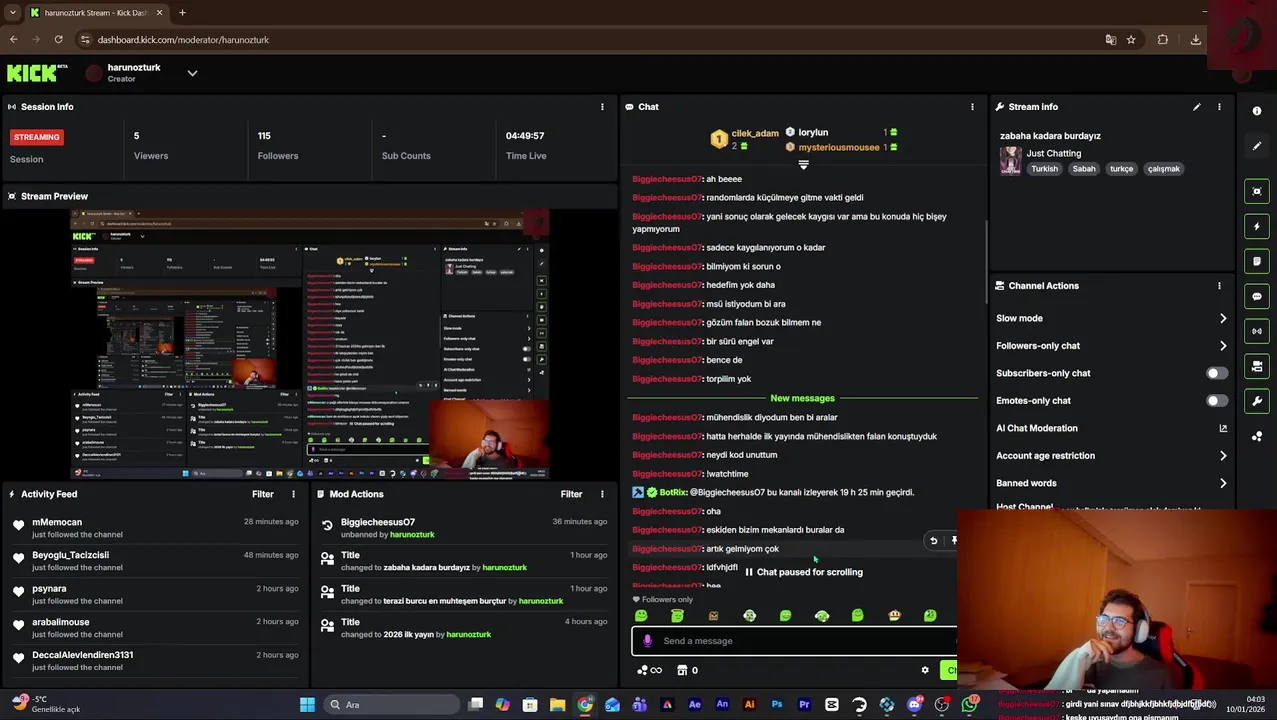Image resolution: width=1277 pixels, height=720 pixels.
Task: Click the reply arrow on hovered chat message
Action: (x=934, y=541)
